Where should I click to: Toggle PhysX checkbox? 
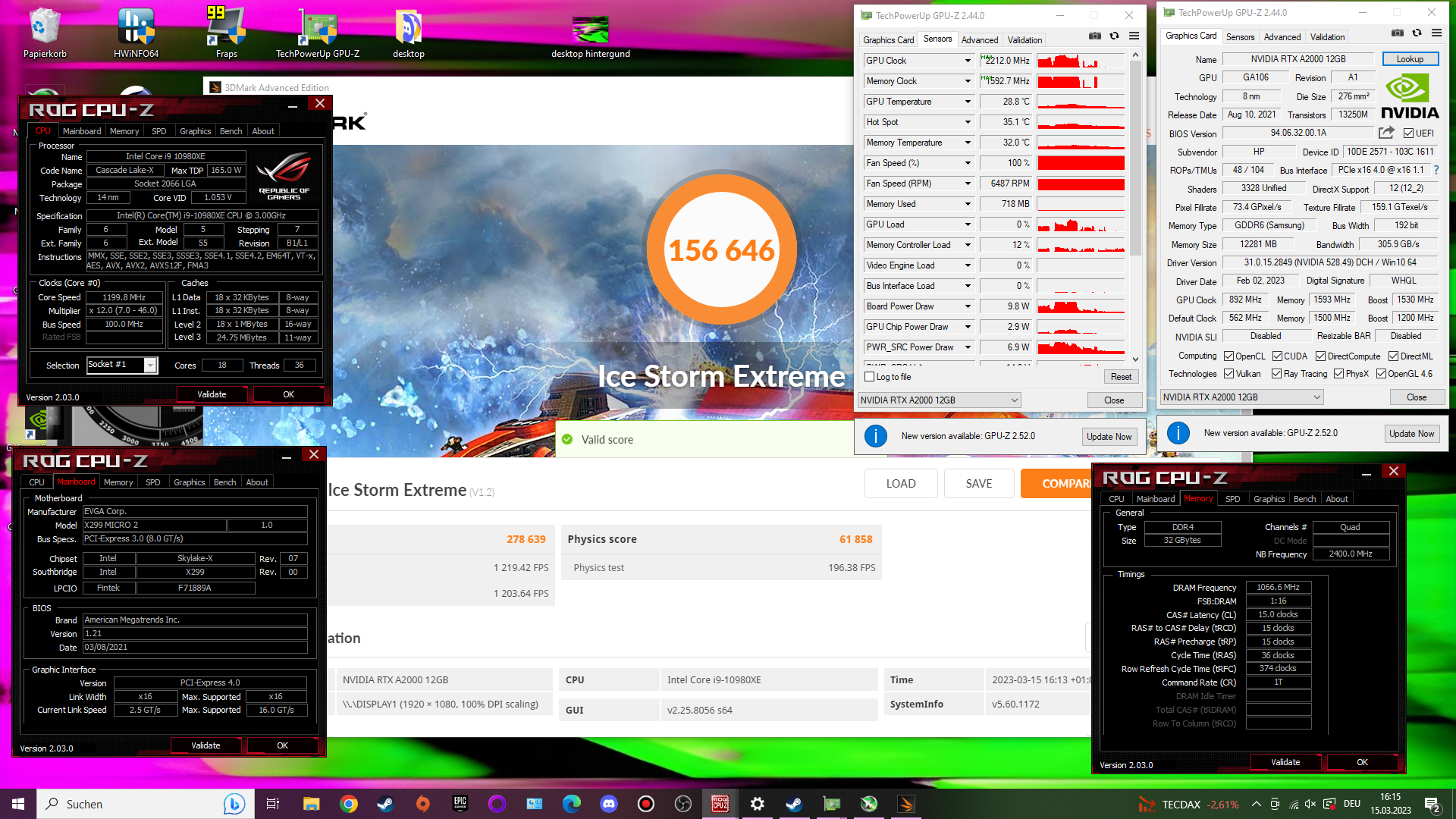tap(1338, 374)
